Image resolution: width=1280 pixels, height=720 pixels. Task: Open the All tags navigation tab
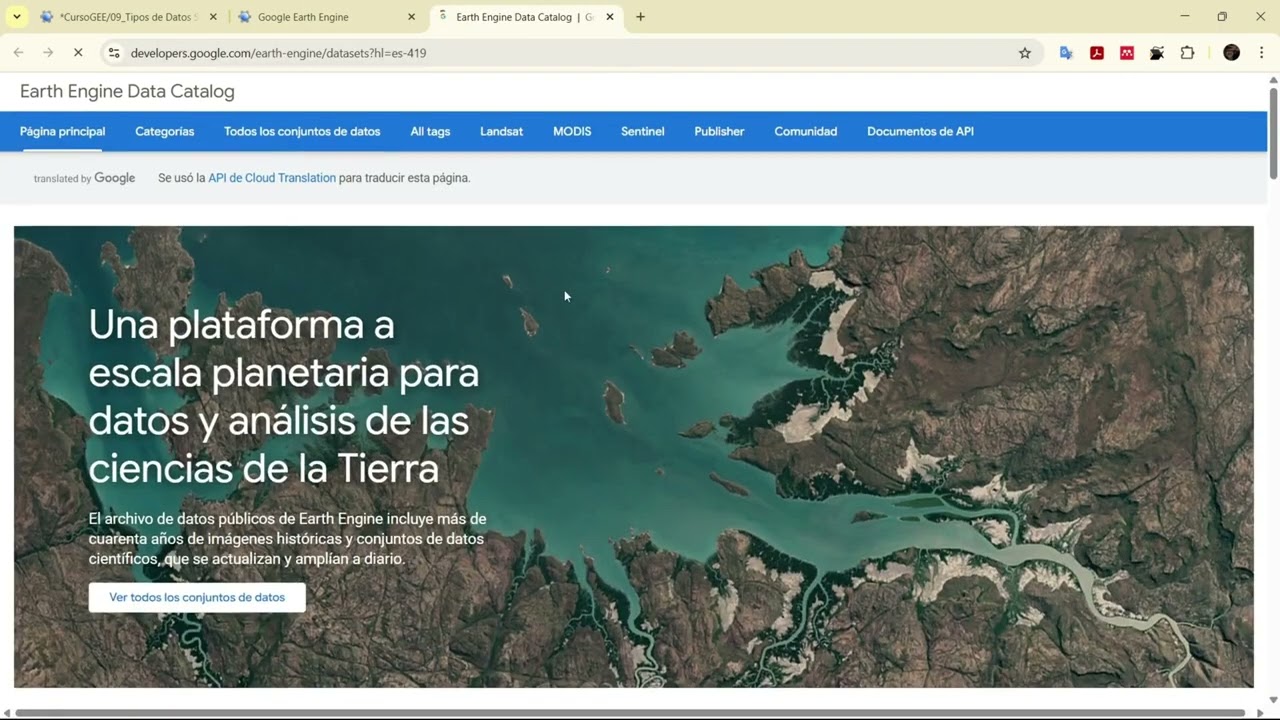(x=430, y=131)
